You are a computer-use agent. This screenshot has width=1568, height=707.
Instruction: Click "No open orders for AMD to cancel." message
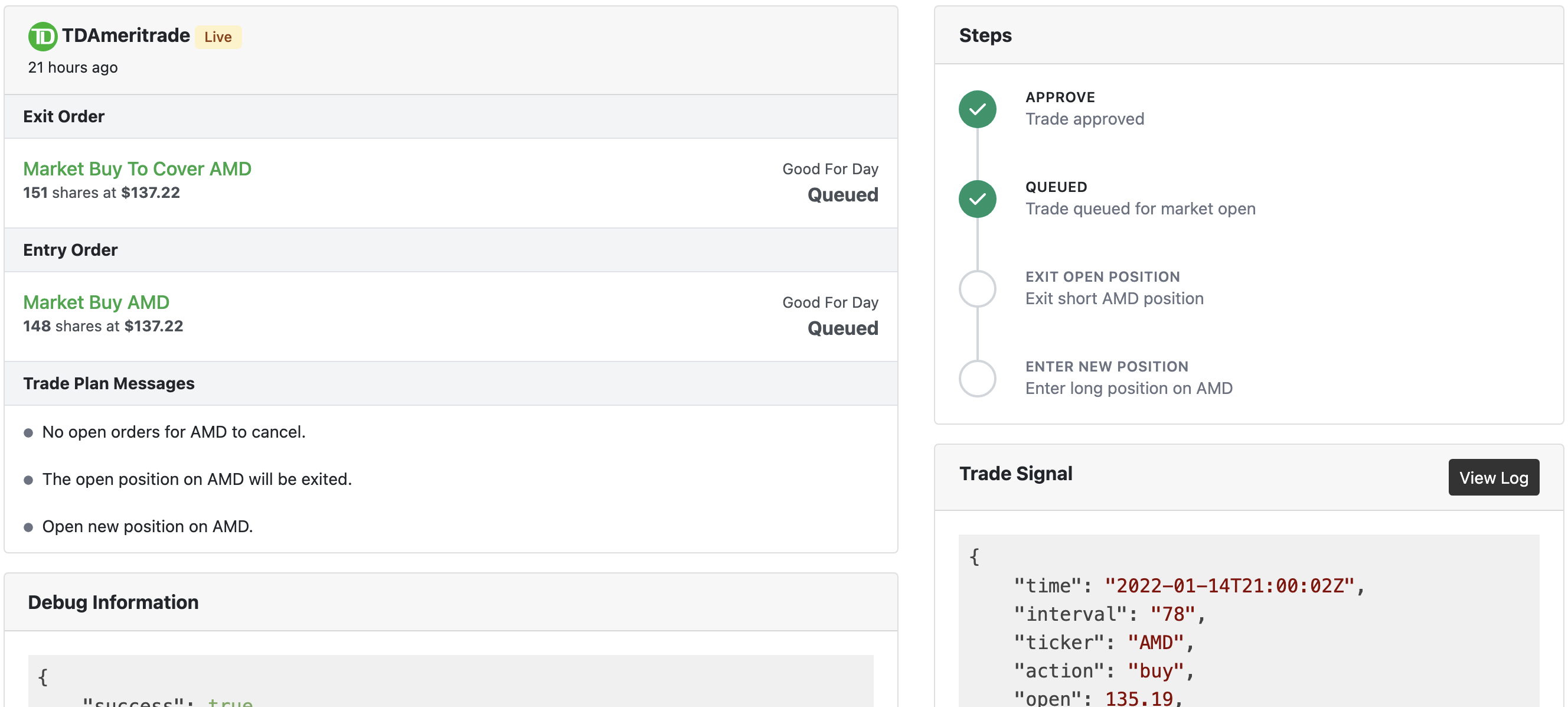point(174,432)
